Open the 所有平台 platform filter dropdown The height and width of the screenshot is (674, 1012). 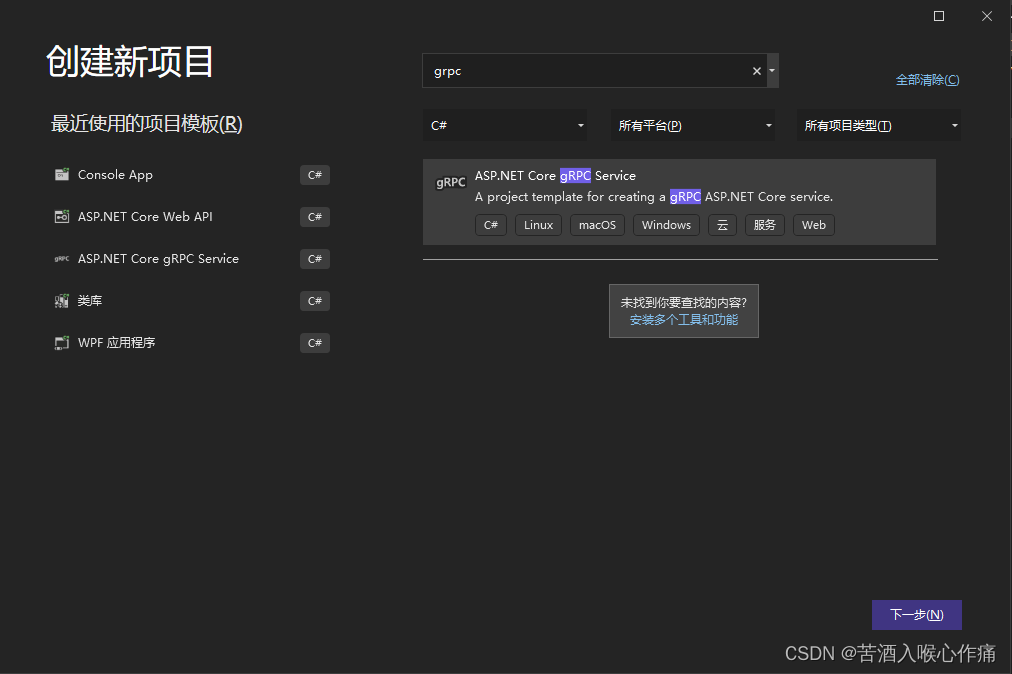(x=693, y=125)
